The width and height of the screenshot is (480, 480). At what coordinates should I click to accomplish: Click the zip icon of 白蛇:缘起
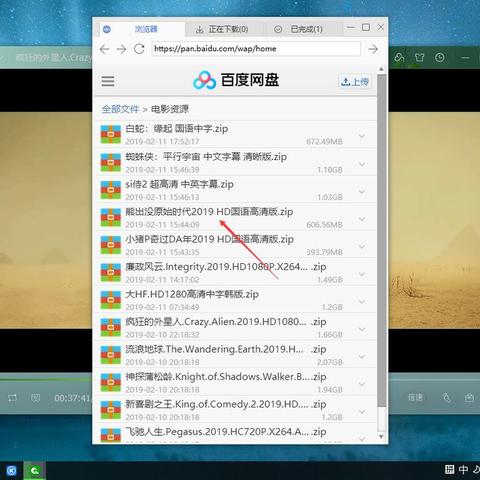coord(111,134)
